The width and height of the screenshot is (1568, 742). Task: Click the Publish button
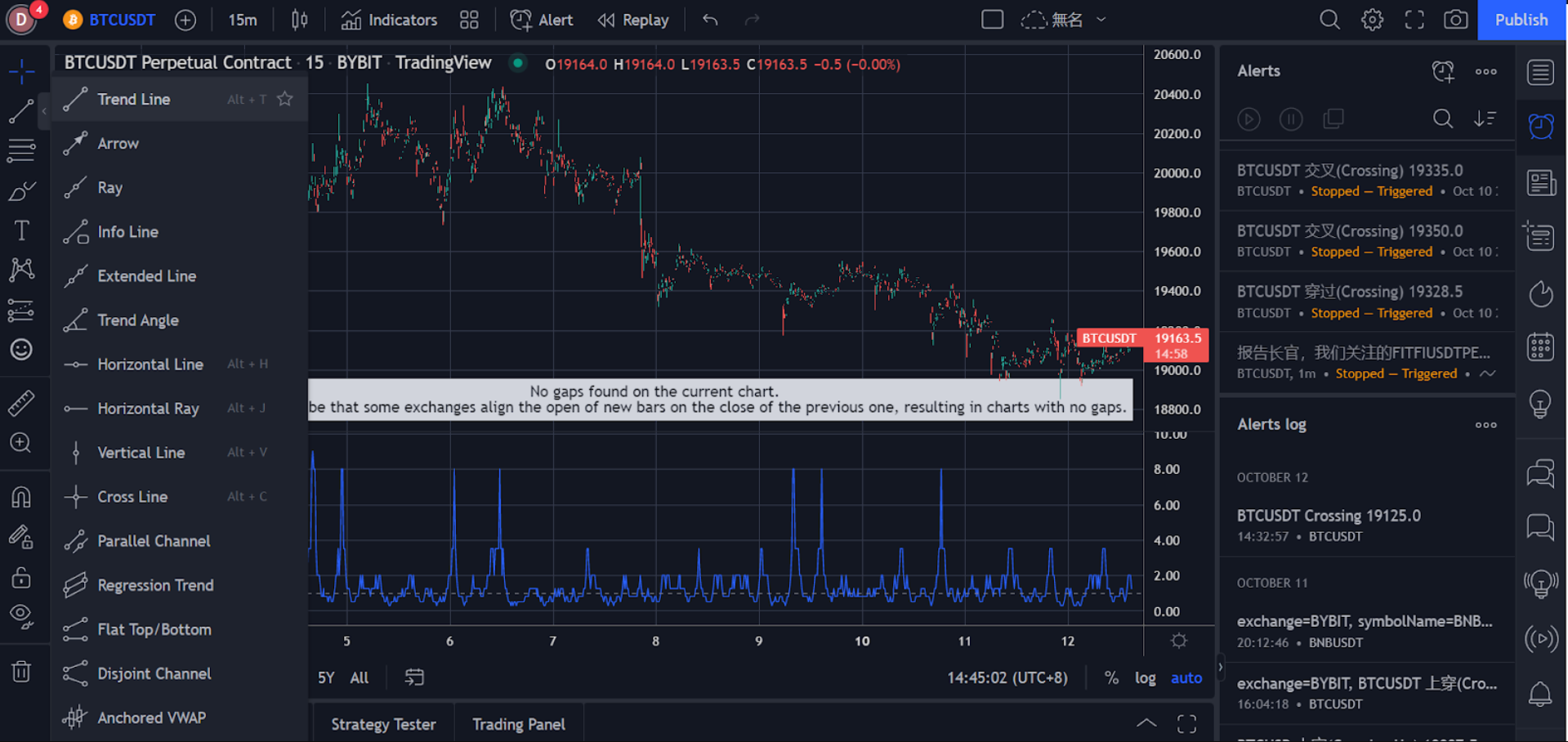(1521, 20)
